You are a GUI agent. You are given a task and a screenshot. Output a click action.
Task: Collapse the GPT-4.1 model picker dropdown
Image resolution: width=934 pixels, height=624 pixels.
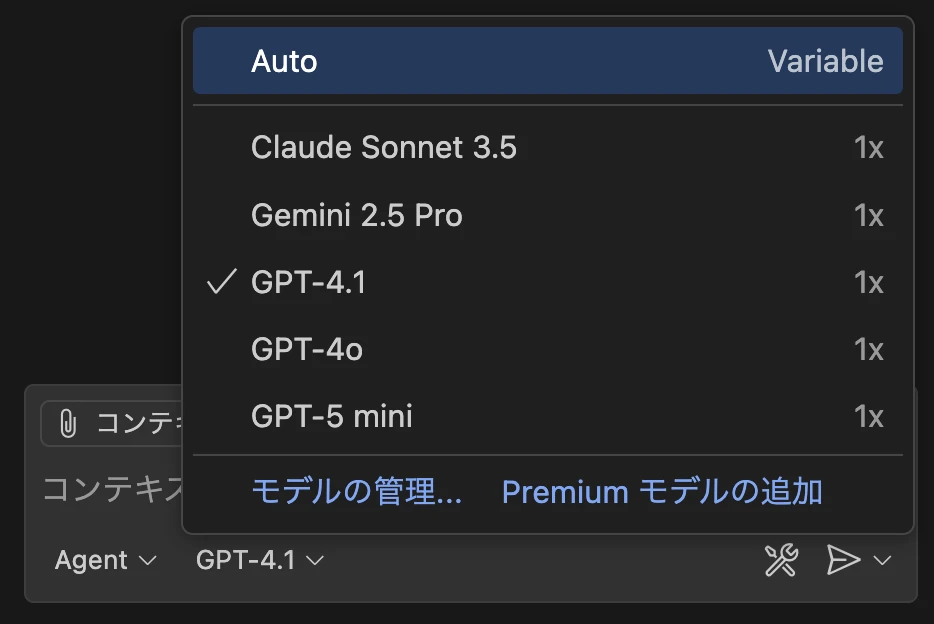pos(260,561)
